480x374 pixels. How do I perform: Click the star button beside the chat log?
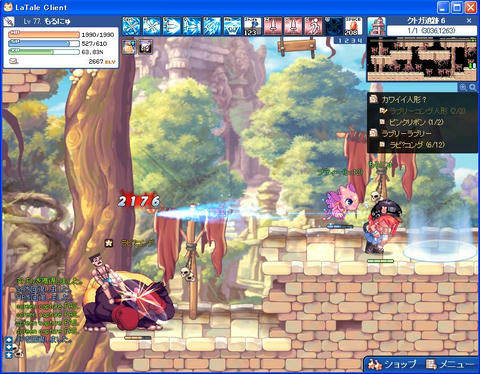tap(9, 355)
